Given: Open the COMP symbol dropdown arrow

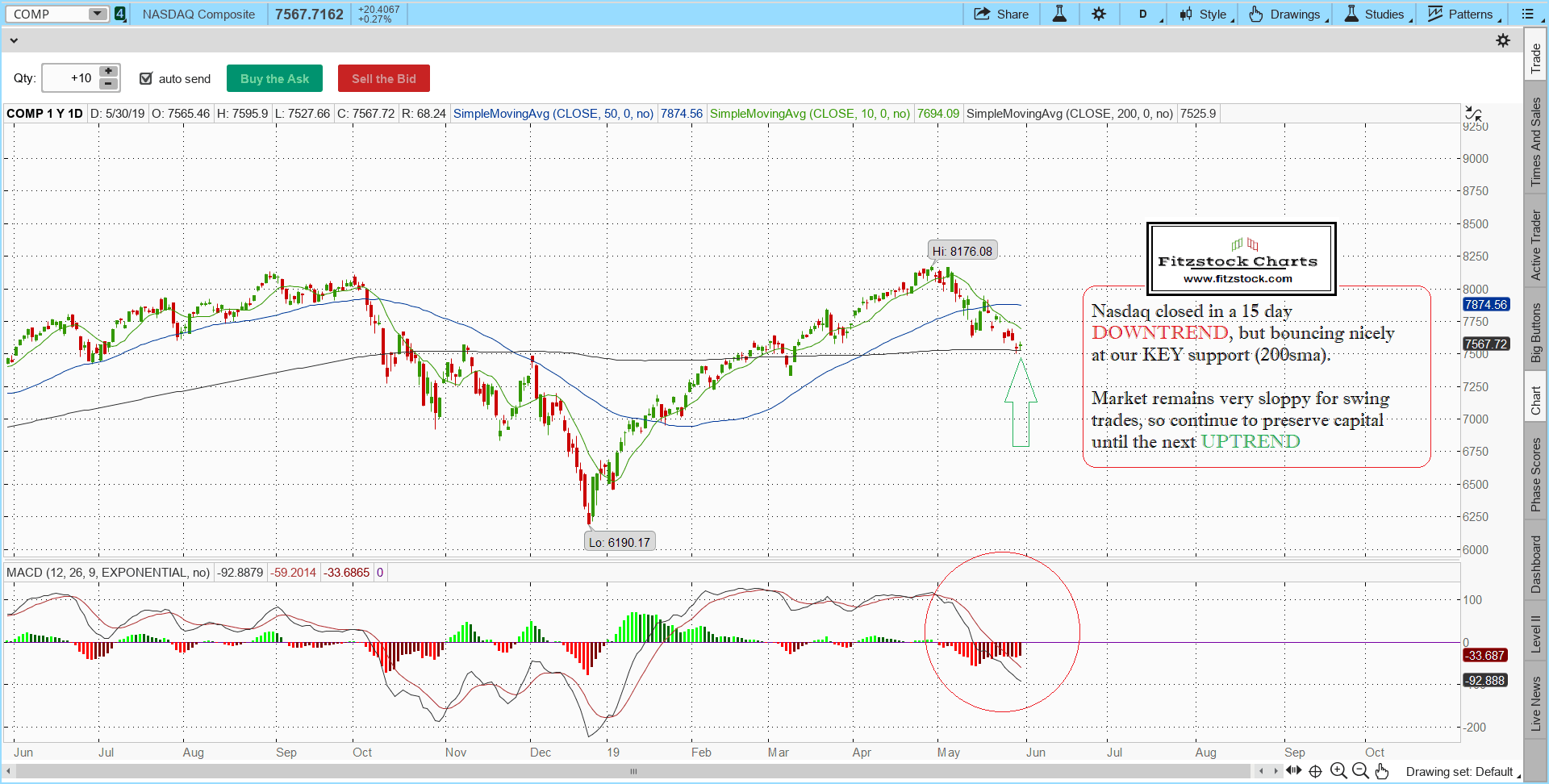Looking at the screenshot, I should (x=97, y=14).
